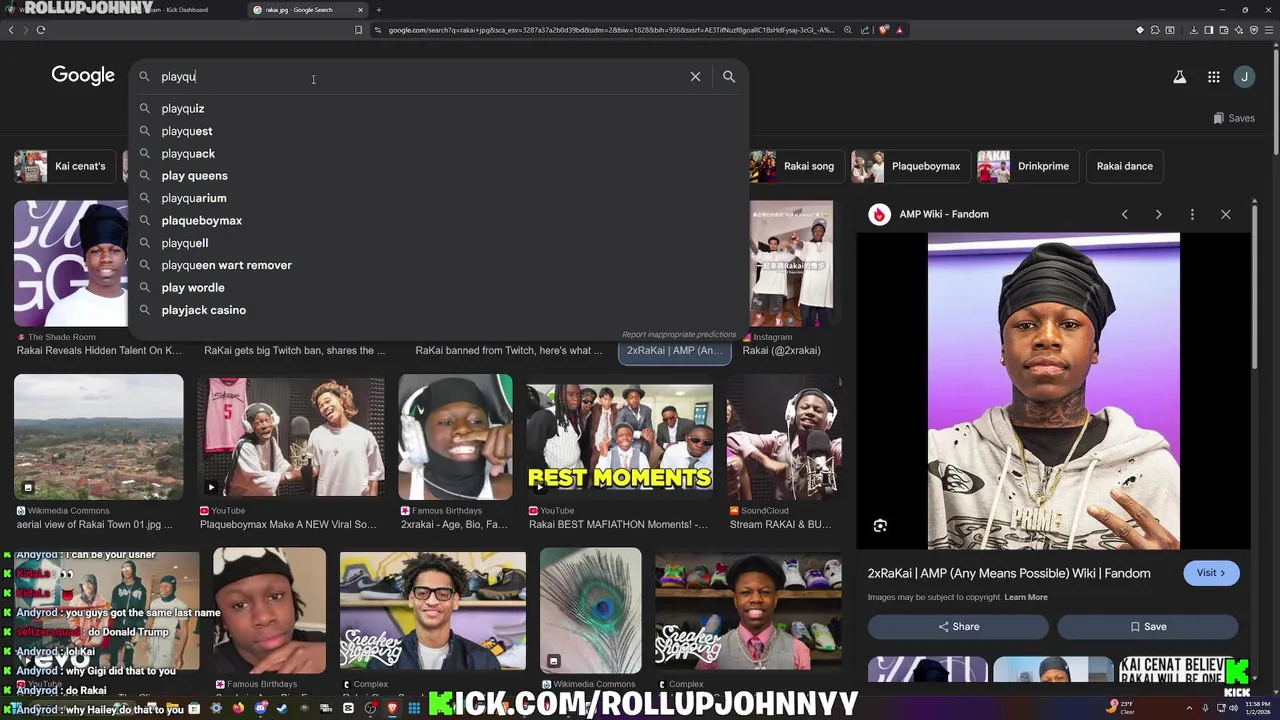Open preview panel three-dot options
The width and height of the screenshot is (1280, 720).
tap(1192, 214)
